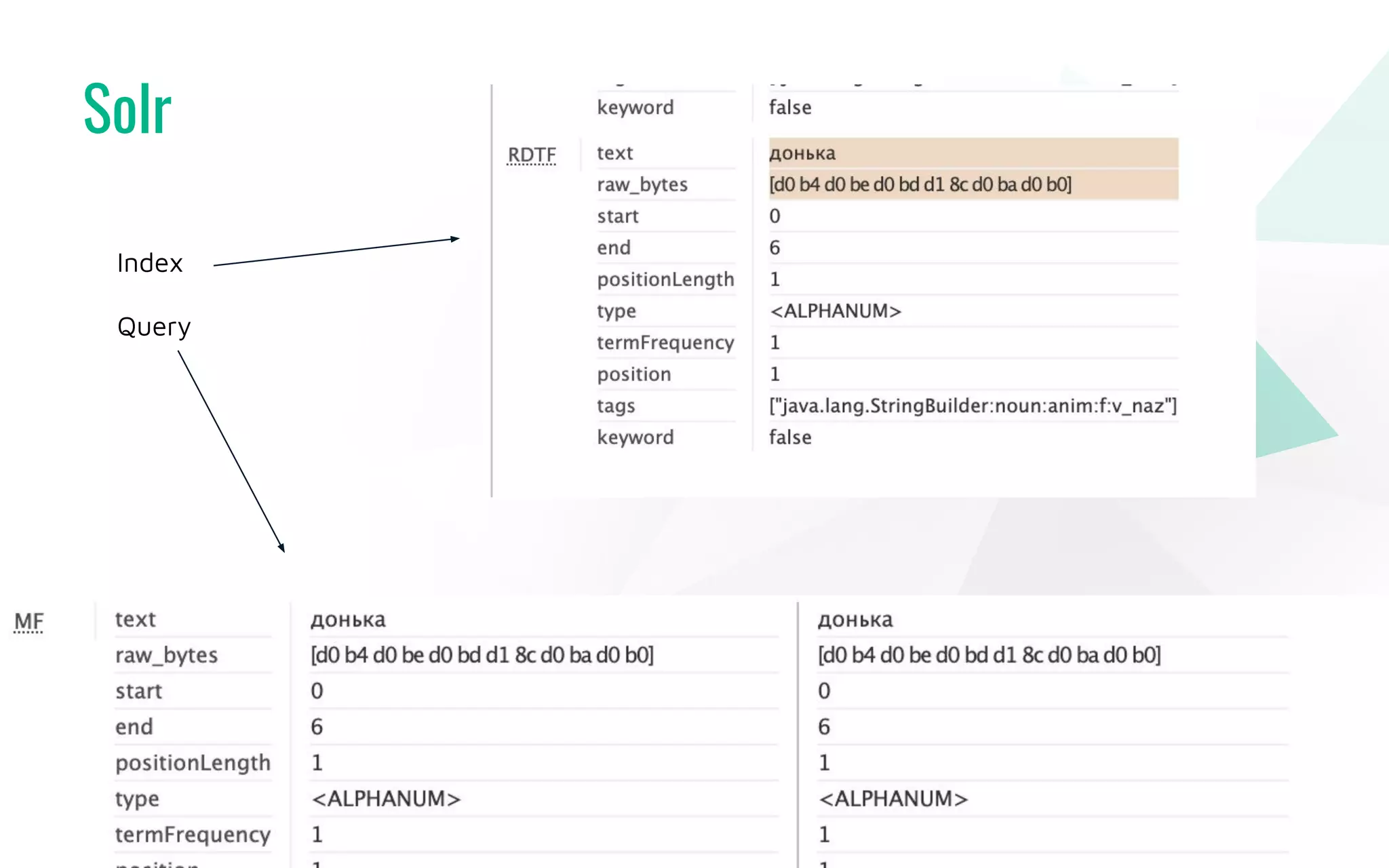Click first-column positionLength value in MF
This screenshot has width=1389, height=868.
pyautogui.click(x=317, y=763)
